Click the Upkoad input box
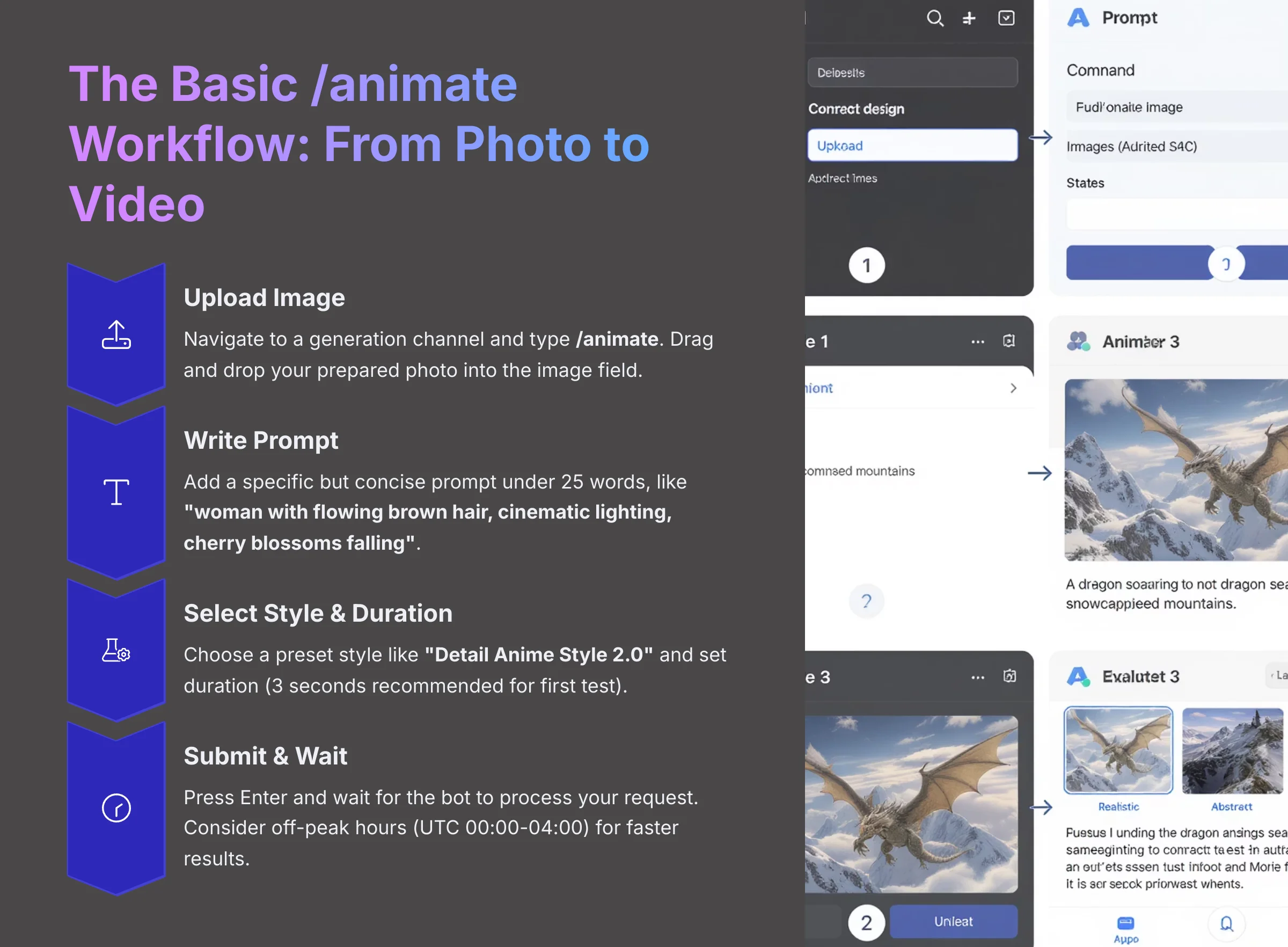Viewport: 1288px width, 947px height. click(x=912, y=145)
